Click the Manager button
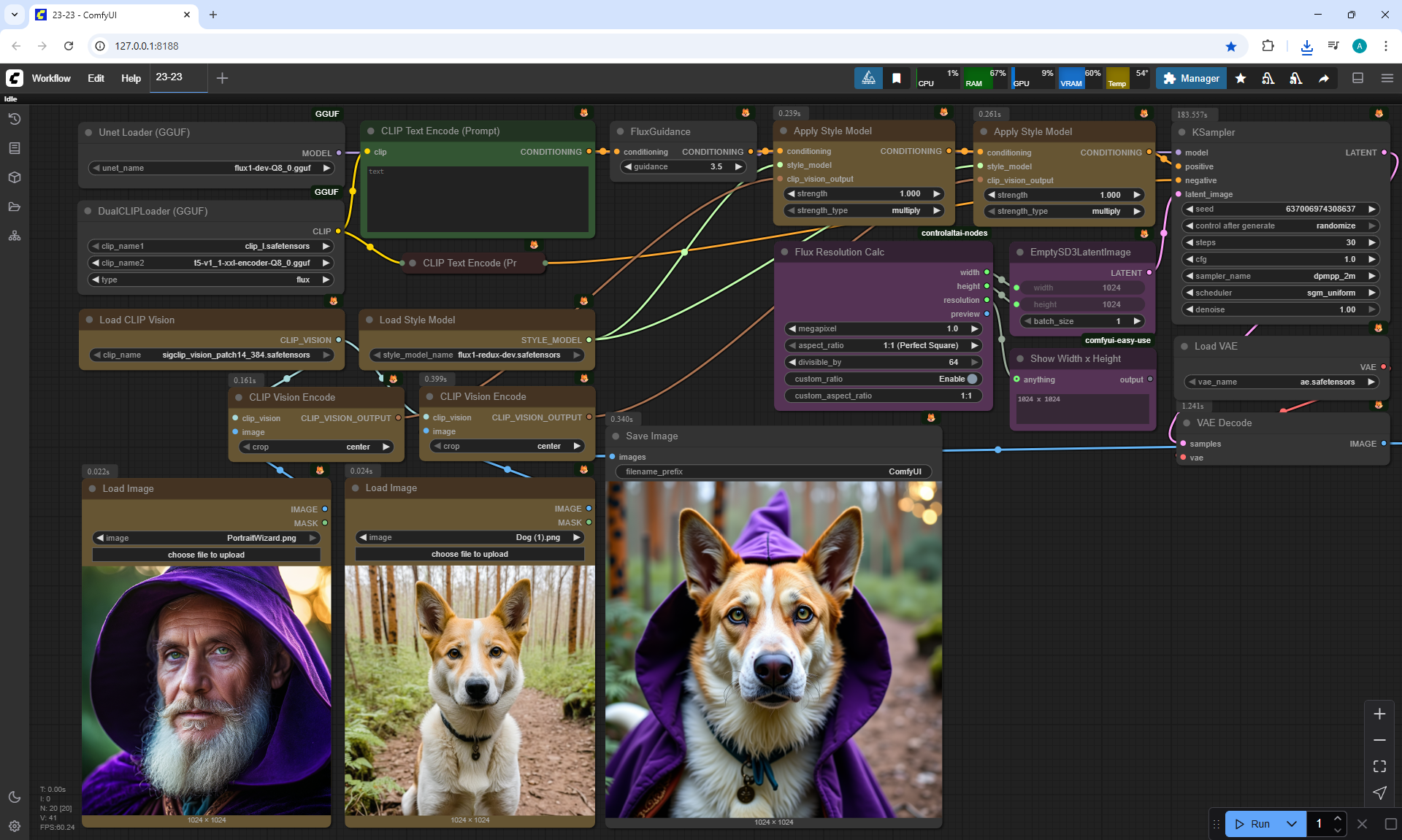The height and width of the screenshot is (840, 1402). 1191,78
